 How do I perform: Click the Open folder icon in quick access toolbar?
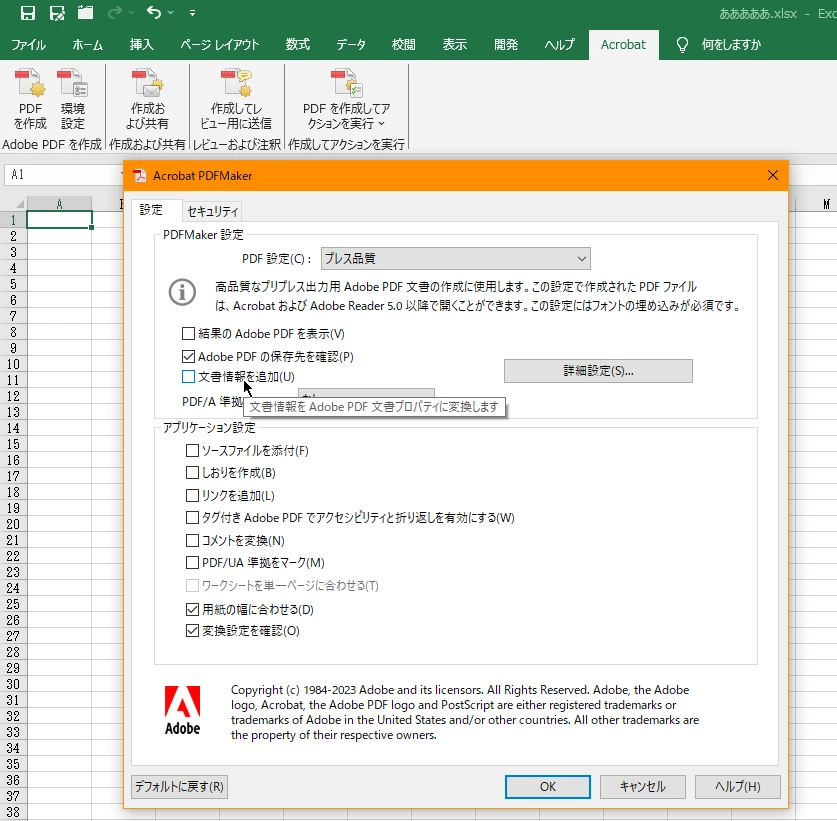pyautogui.click(x=85, y=12)
